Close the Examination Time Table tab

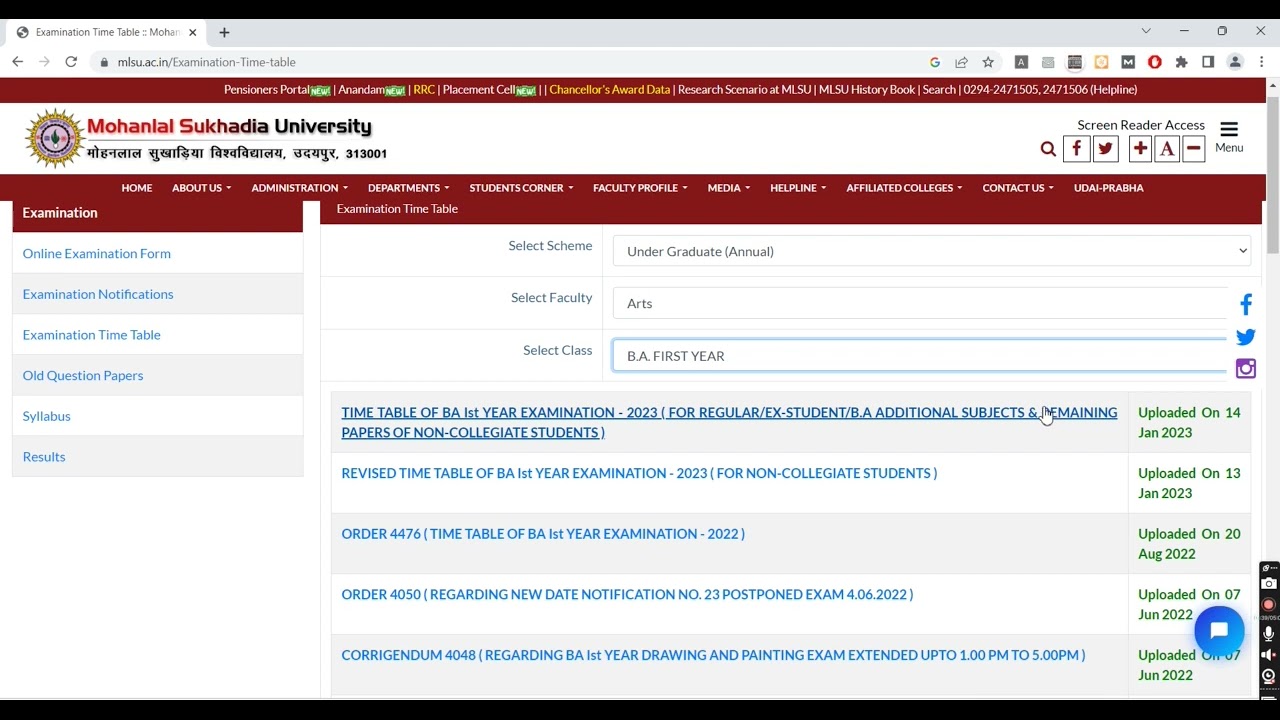tap(193, 32)
